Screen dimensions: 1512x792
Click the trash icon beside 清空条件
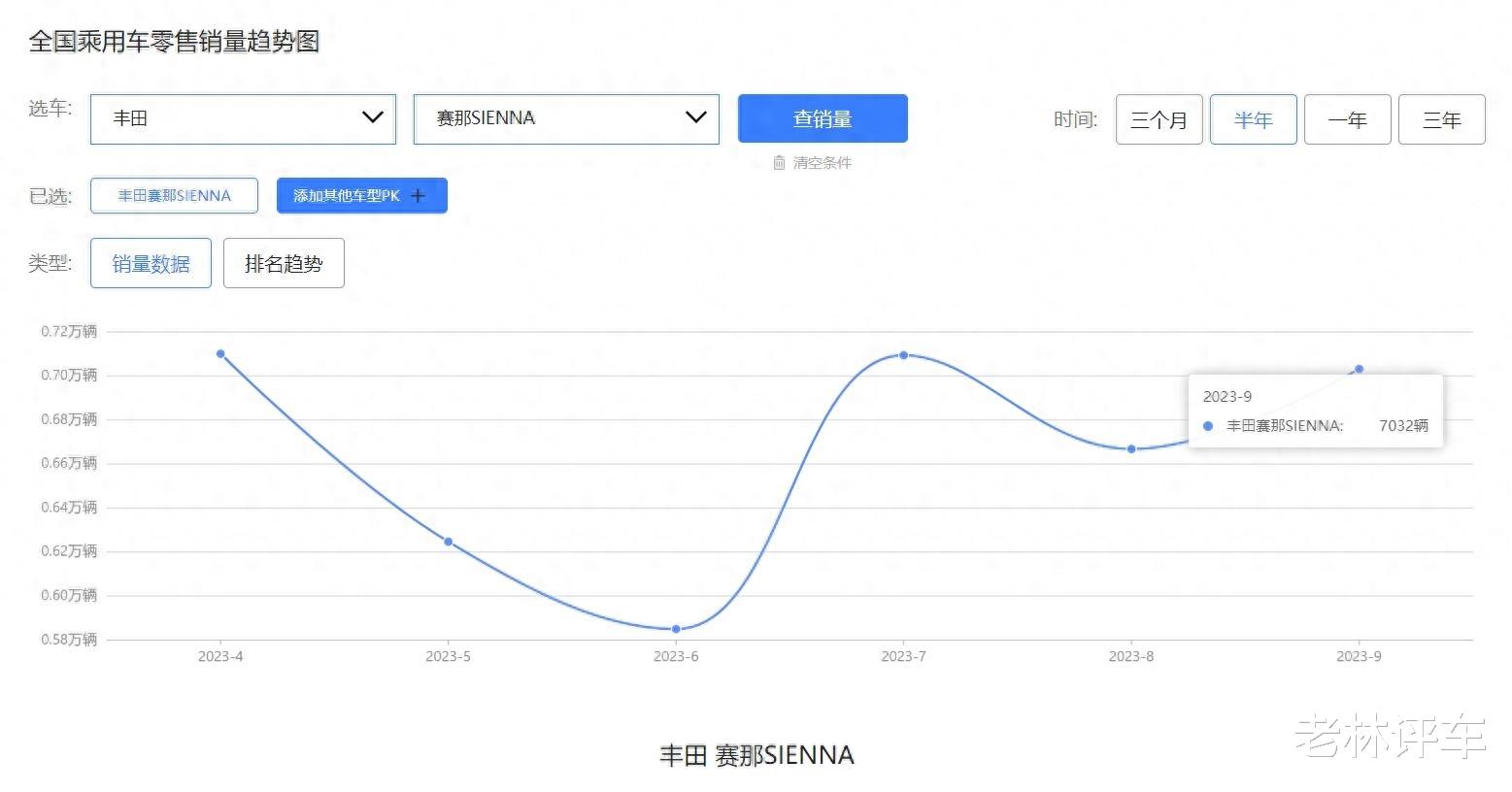tap(779, 163)
